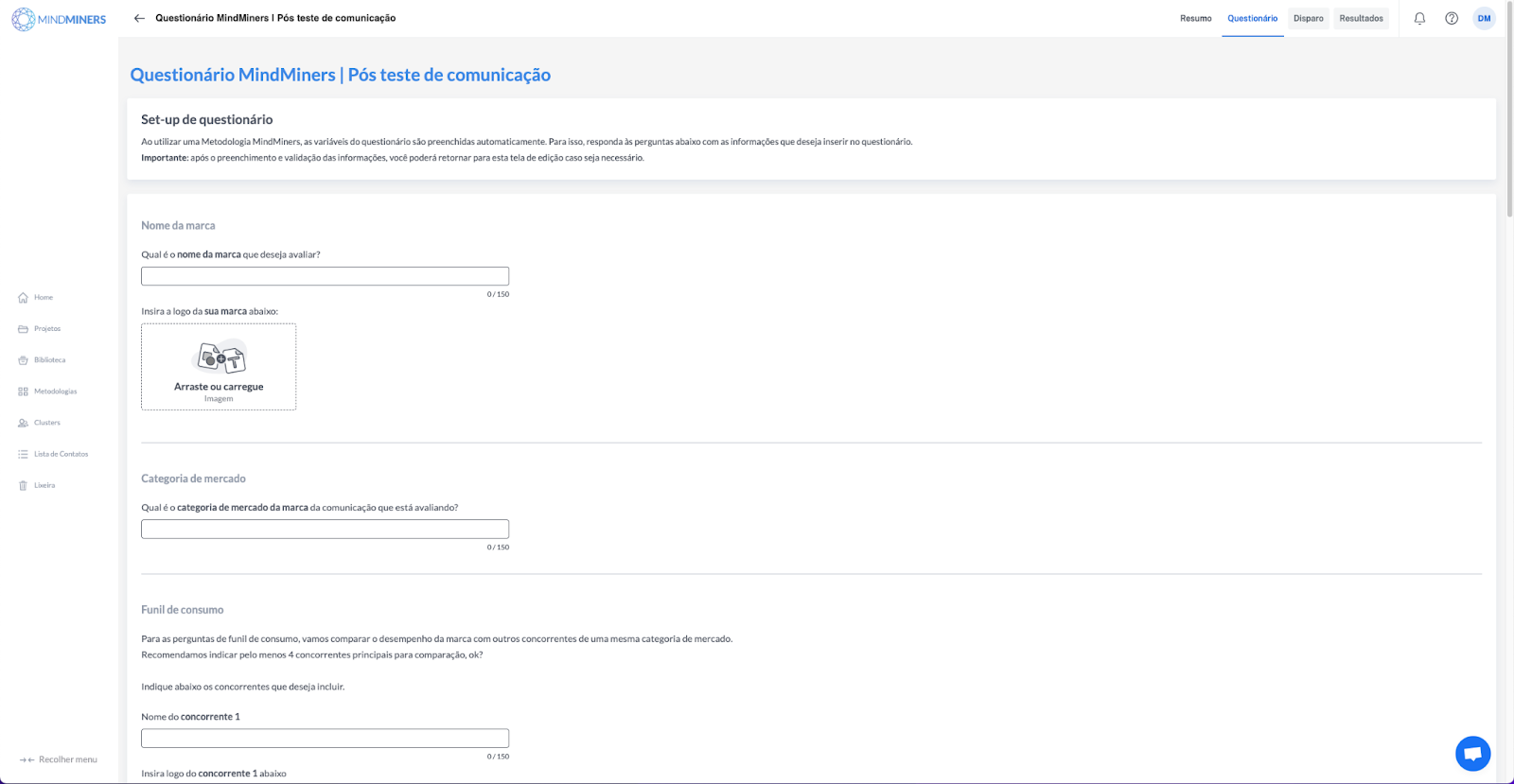
Task: Click the header breadcrumb title text
Action: [275, 18]
